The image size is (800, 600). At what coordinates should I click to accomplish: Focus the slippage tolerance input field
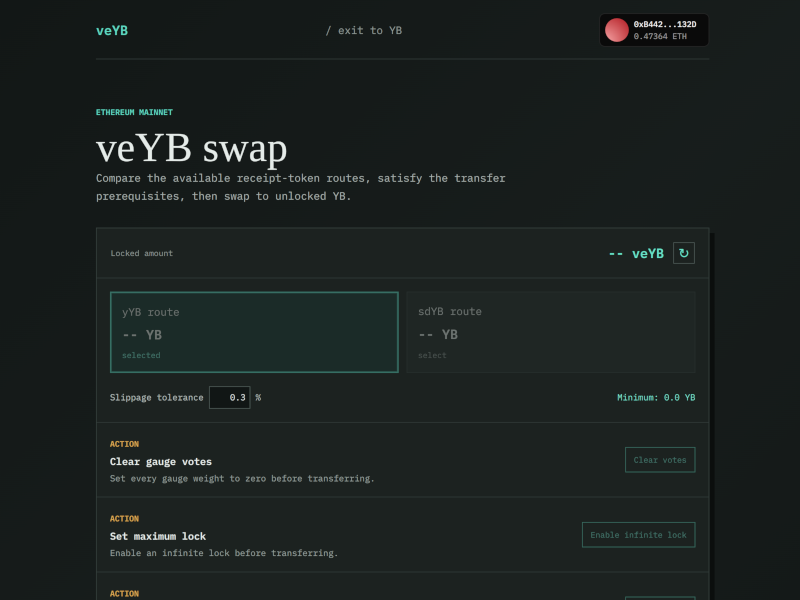(230, 397)
